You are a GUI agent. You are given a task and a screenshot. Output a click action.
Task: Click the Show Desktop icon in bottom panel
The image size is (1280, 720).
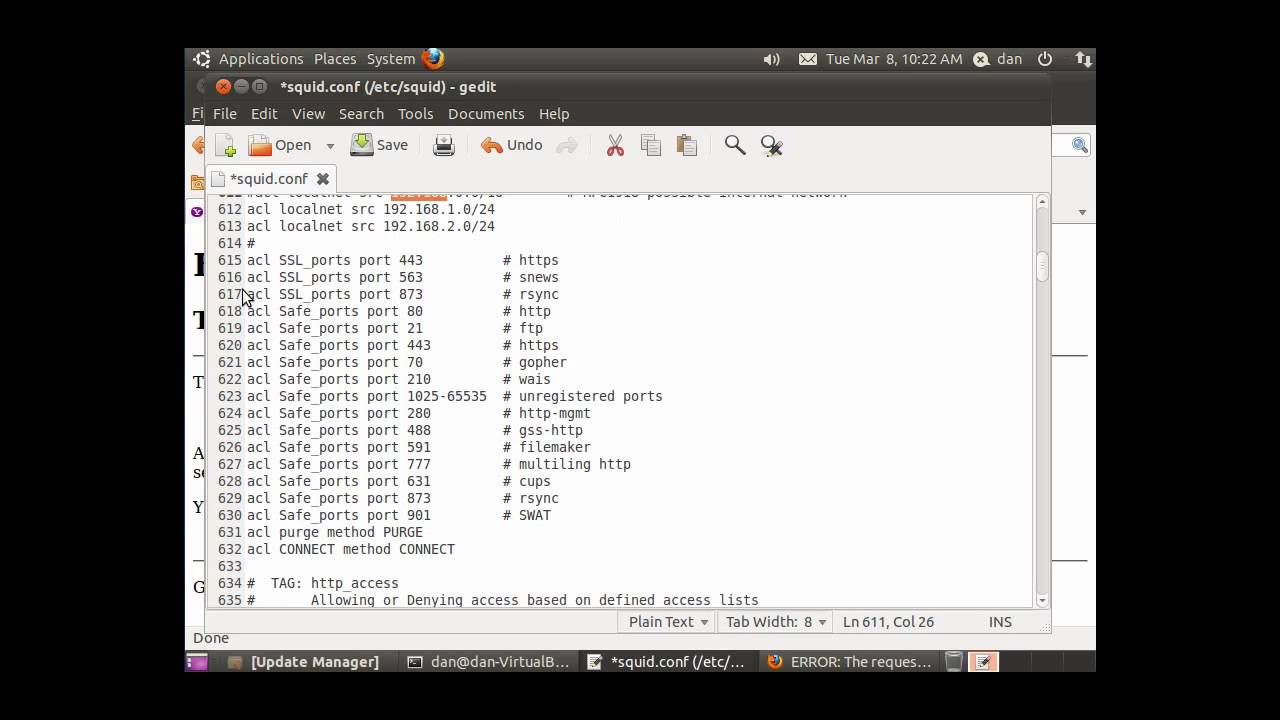tap(197, 662)
